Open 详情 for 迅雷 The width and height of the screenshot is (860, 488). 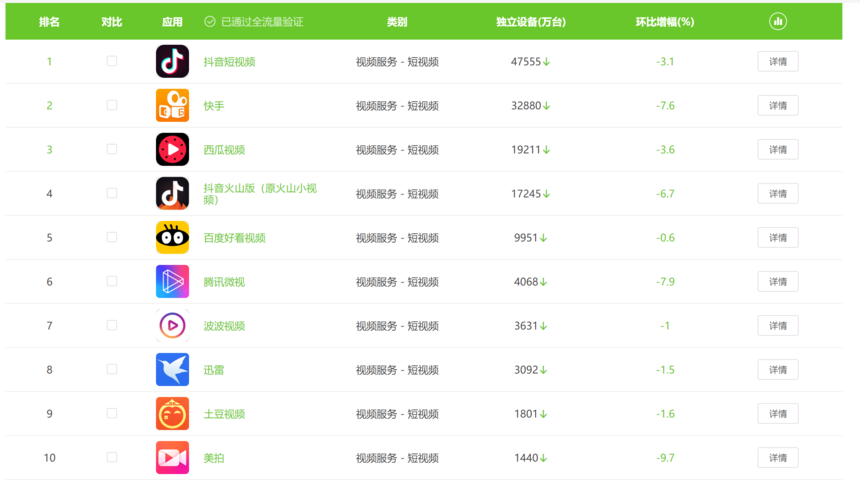pyautogui.click(x=778, y=370)
